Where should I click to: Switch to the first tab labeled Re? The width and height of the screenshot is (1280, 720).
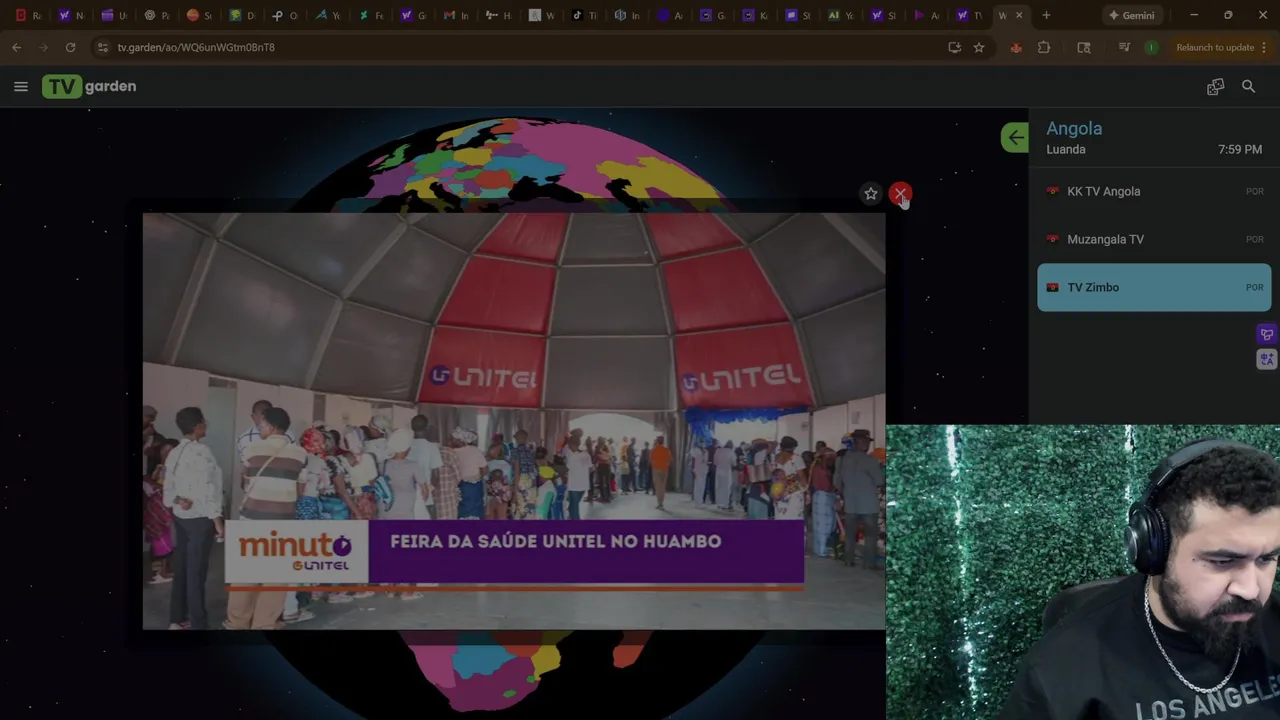pyautogui.click(x=28, y=15)
